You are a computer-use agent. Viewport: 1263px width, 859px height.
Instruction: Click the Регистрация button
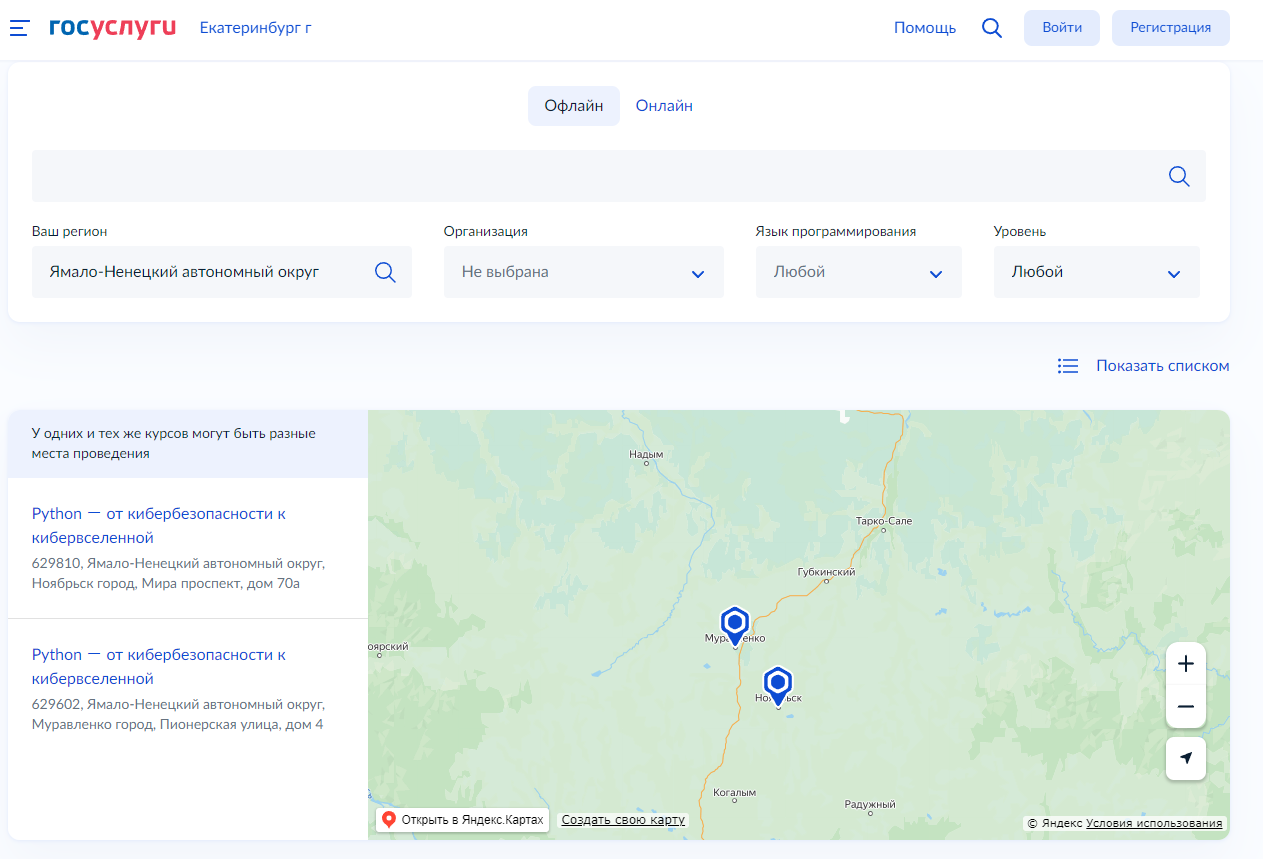click(x=1171, y=28)
